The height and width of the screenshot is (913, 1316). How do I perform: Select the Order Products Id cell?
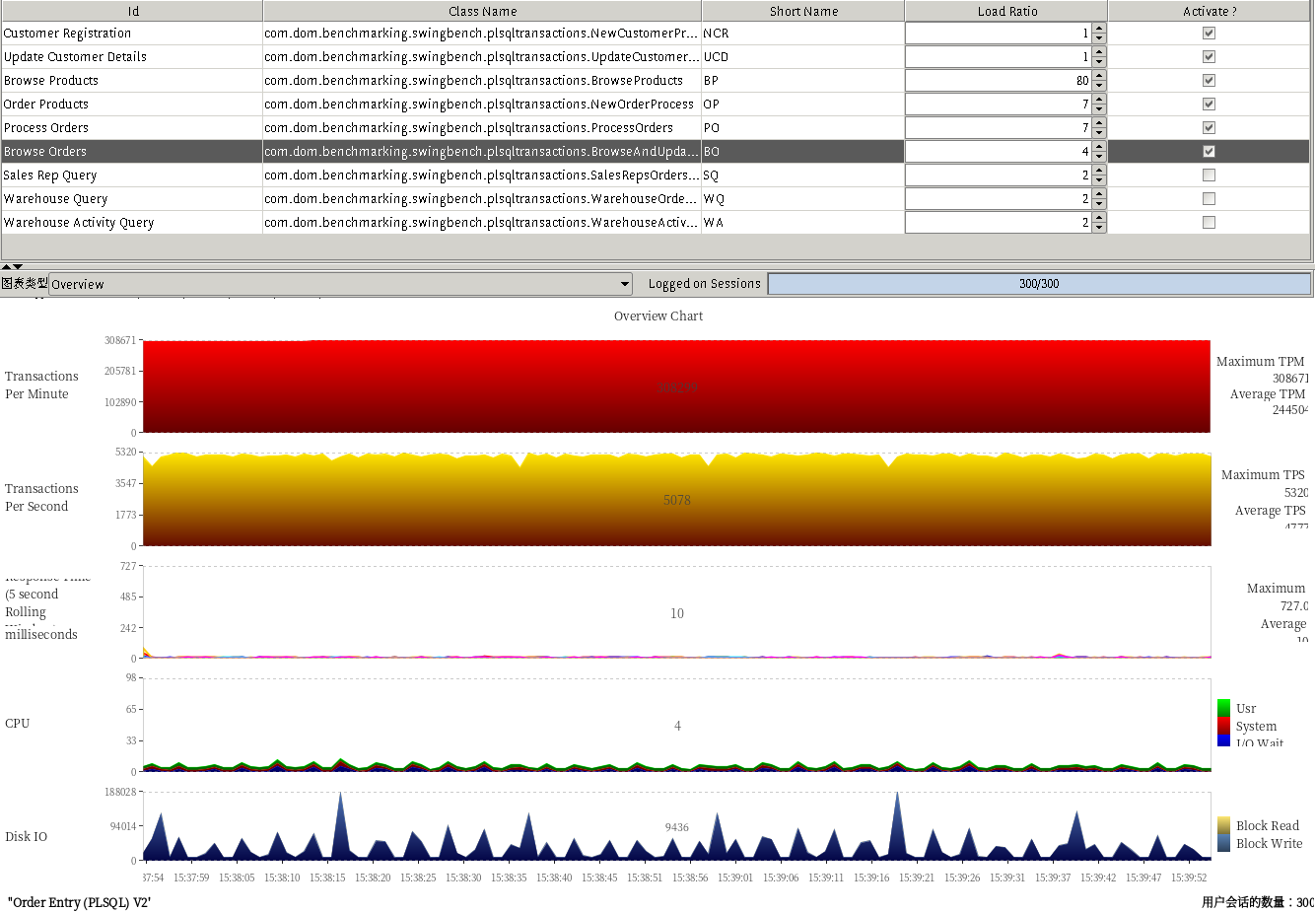click(x=132, y=104)
